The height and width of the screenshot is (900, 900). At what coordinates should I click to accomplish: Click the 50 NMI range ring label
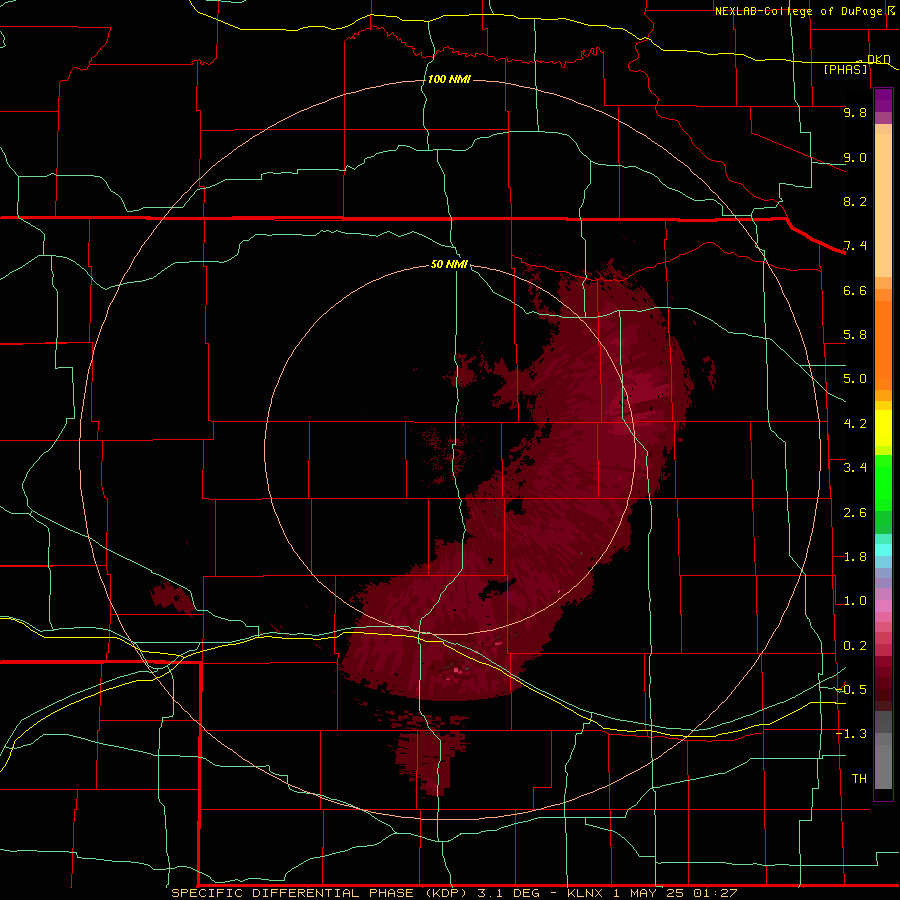click(x=449, y=264)
